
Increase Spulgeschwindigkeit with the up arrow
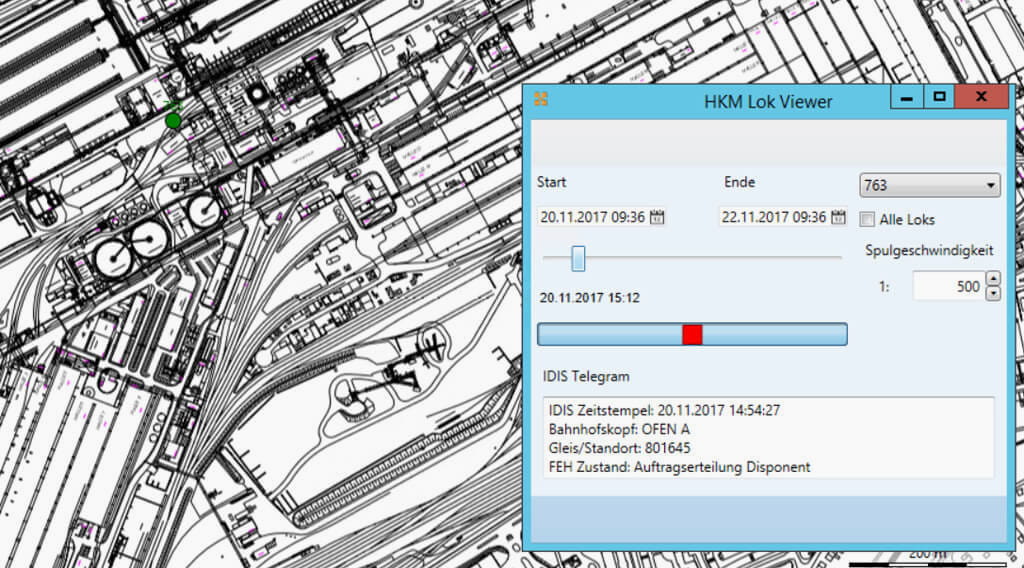992,280
